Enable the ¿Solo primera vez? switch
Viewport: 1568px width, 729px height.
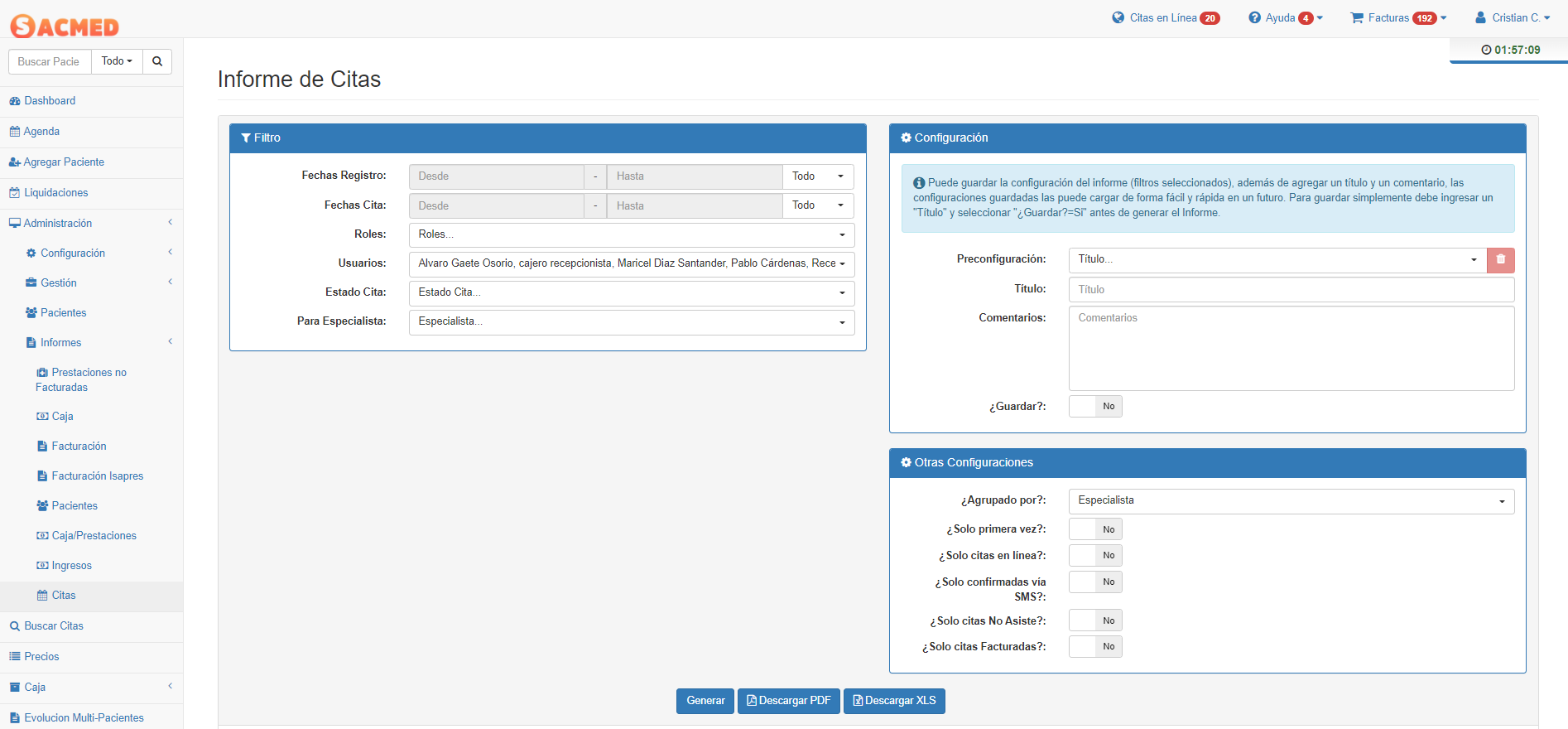pyautogui.click(x=1094, y=529)
